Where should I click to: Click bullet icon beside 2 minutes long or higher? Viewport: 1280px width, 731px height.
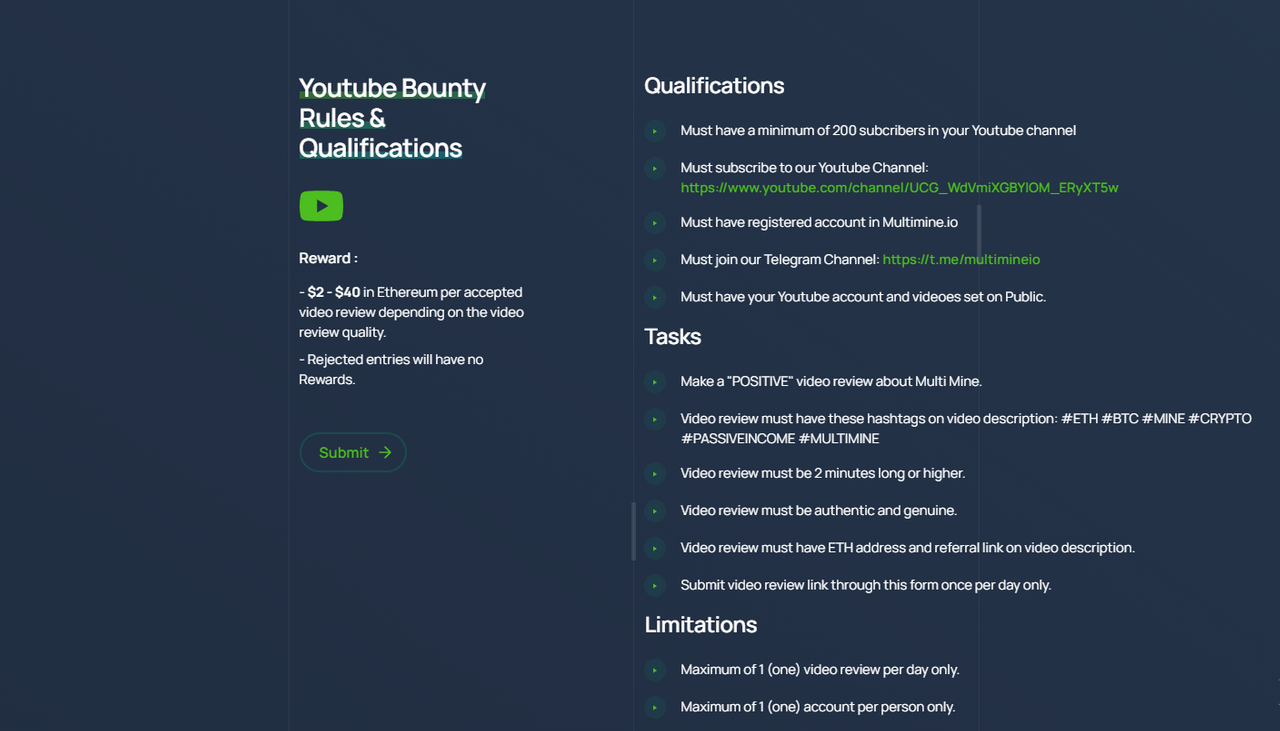click(x=655, y=474)
